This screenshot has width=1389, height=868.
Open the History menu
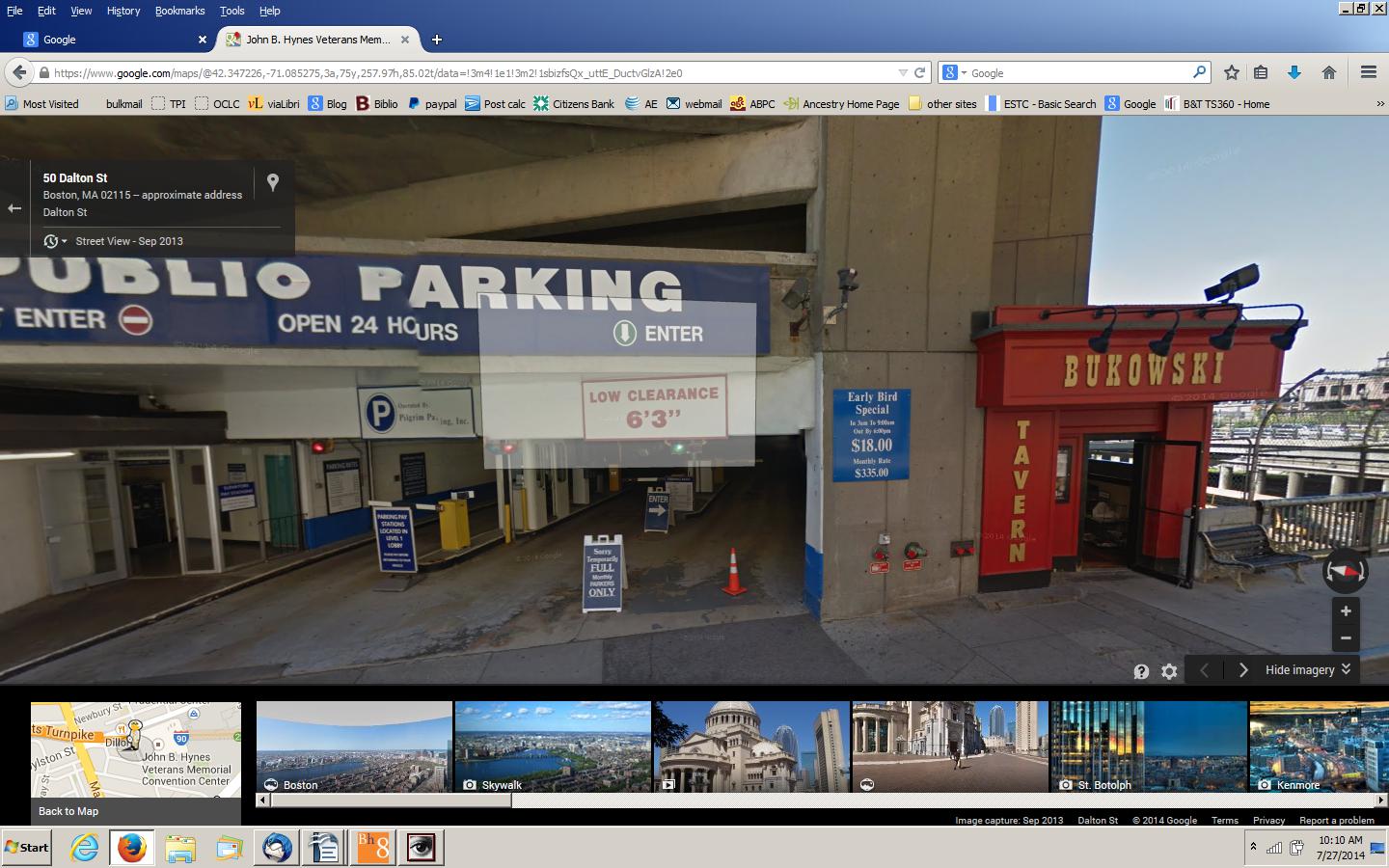pyautogui.click(x=123, y=11)
